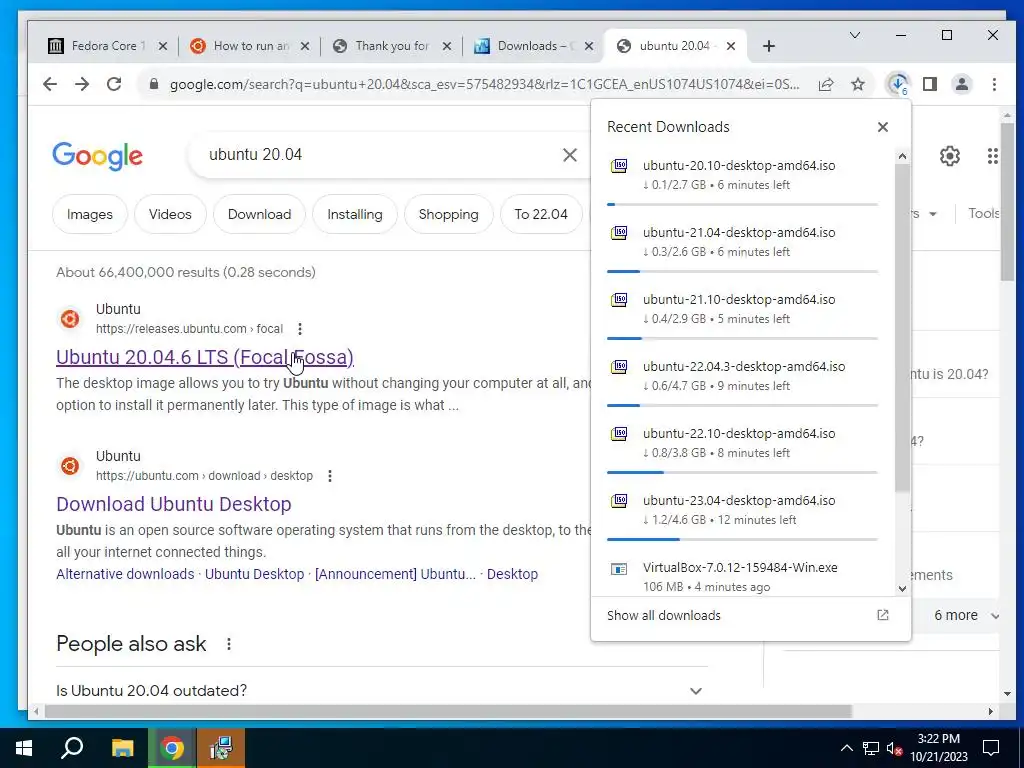This screenshot has height=768, width=1024.
Task: Open the [Announcement] Ubuntu sublink
Action: pyautogui.click(x=395, y=574)
